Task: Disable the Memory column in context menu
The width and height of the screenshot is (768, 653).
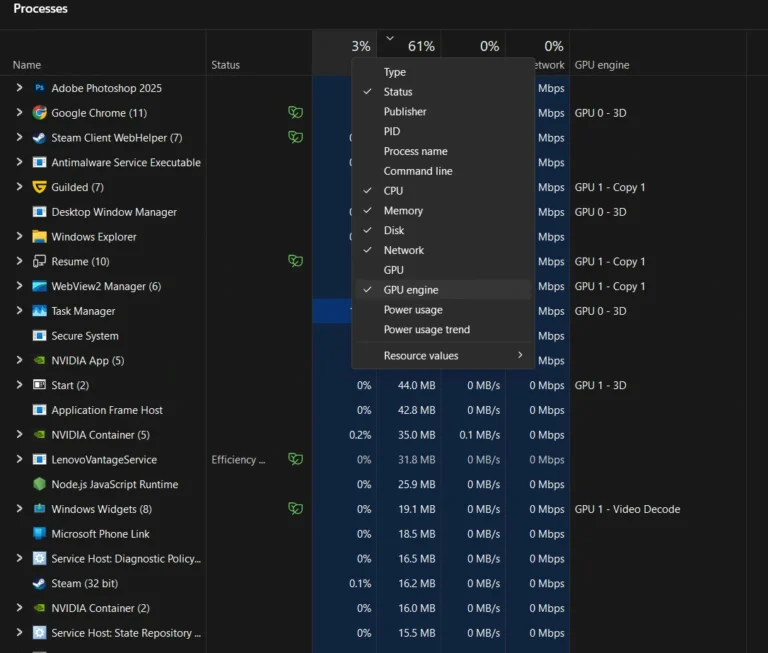Action: click(x=403, y=211)
